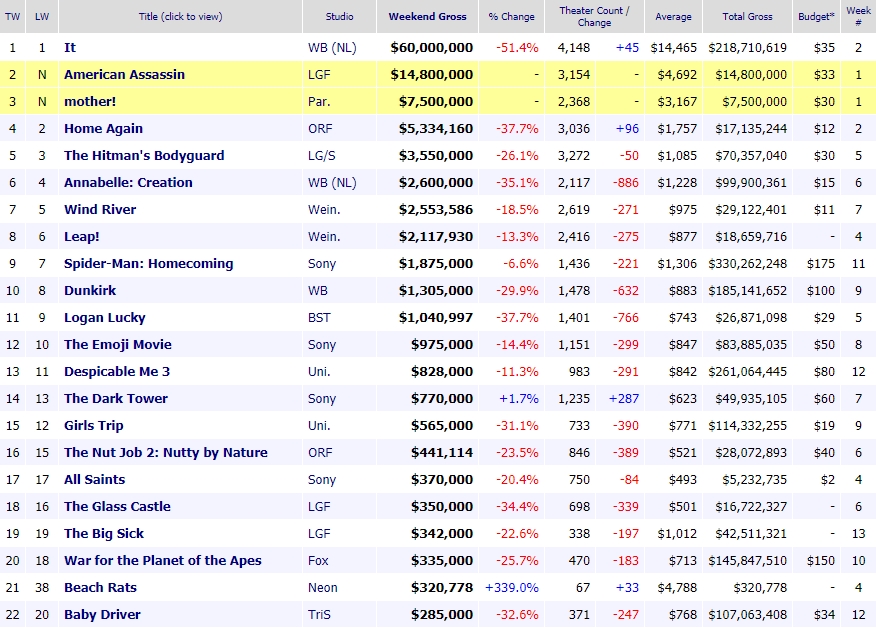Open the Baby Driver movie link
Screen dimensions: 876x629
(102, 614)
